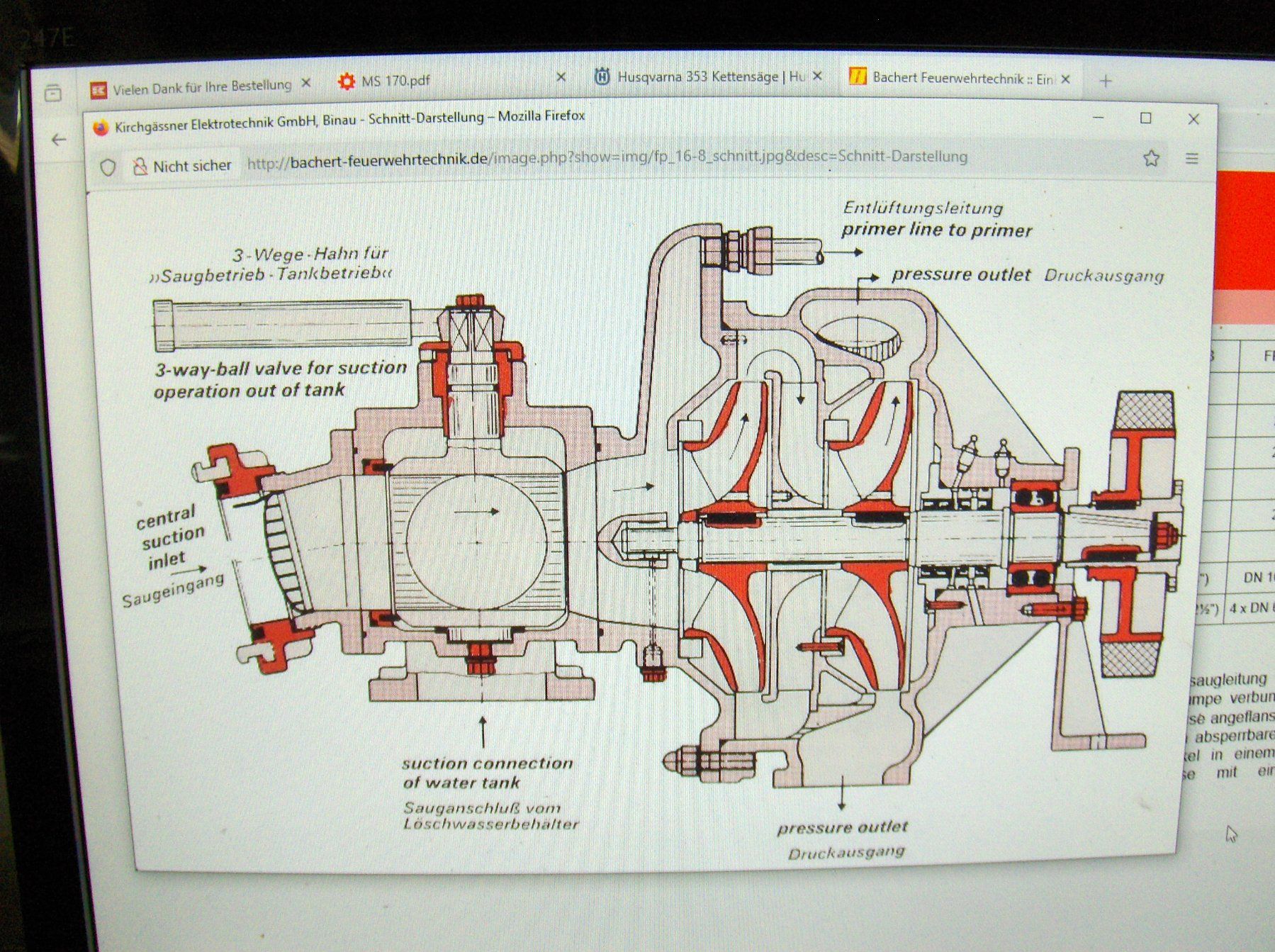Close the MS 170.pdf tab
Screen dimensions: 1275x952
(x=561, y=77)
